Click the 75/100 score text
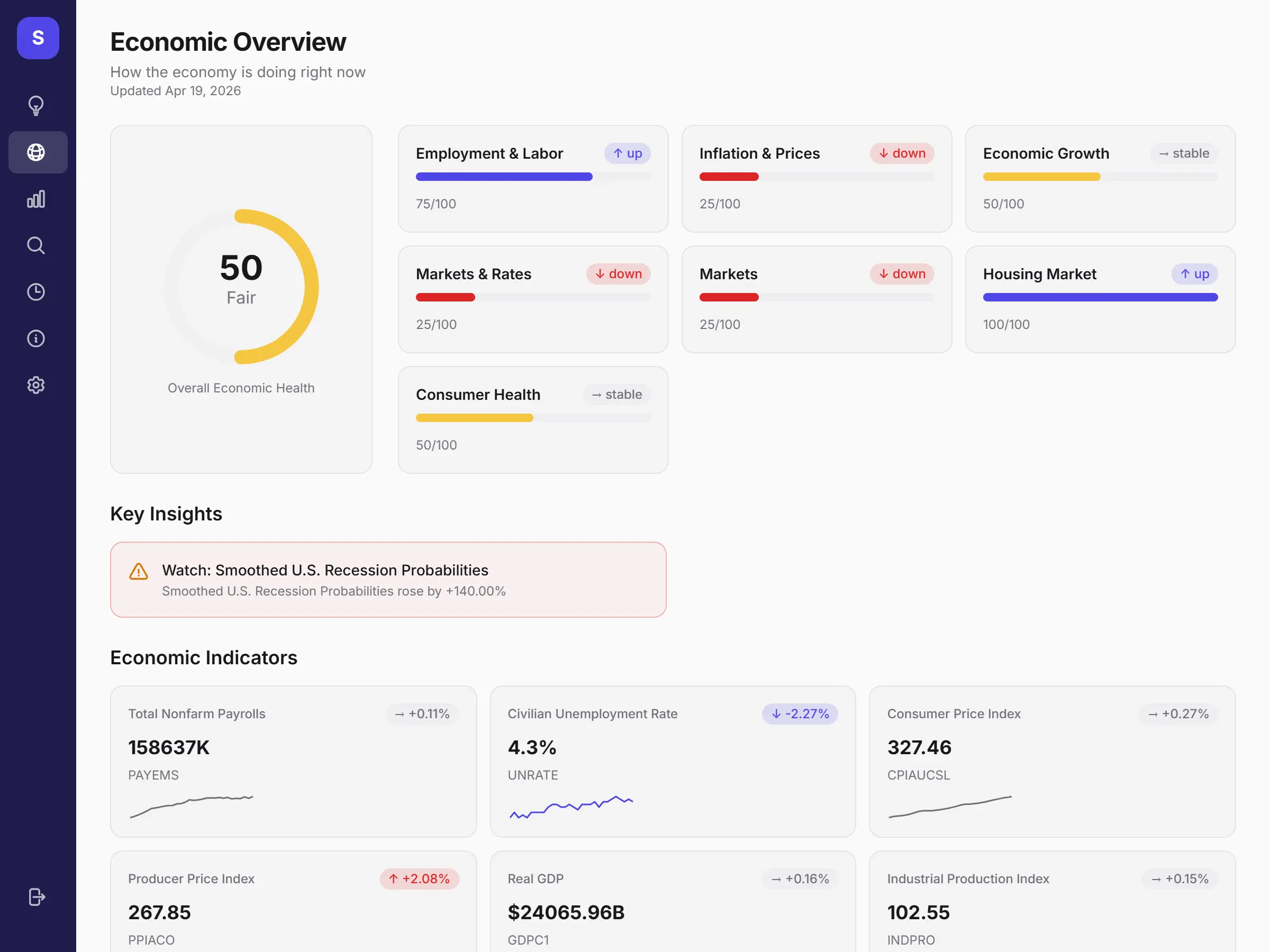This screenshot has width=1270, height=952. tap(436, 204)
